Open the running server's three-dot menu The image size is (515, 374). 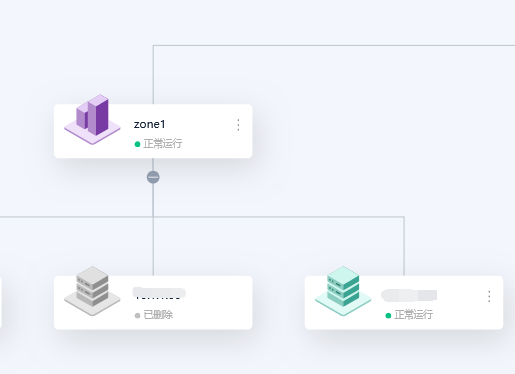[489, 296]
